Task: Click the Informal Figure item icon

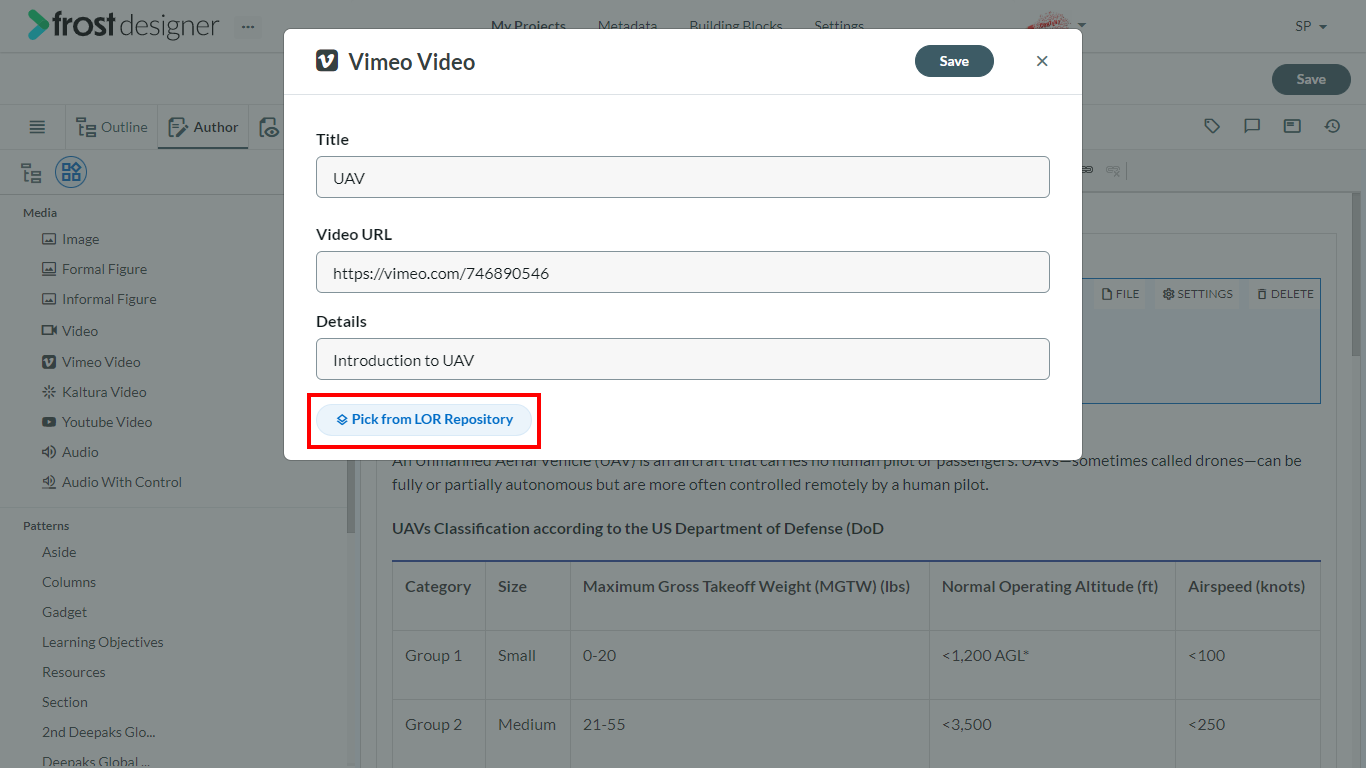Action: coord(49,299)
